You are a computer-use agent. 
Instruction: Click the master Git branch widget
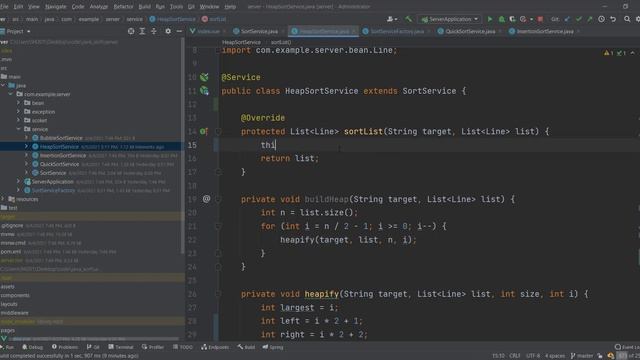[581, 356]
